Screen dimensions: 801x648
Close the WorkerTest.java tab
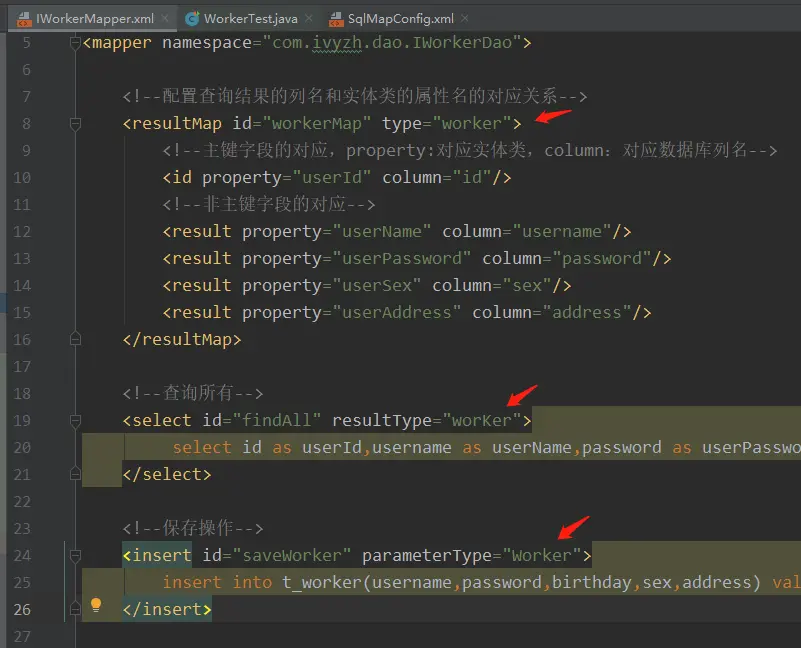click(x=309, y=18)
